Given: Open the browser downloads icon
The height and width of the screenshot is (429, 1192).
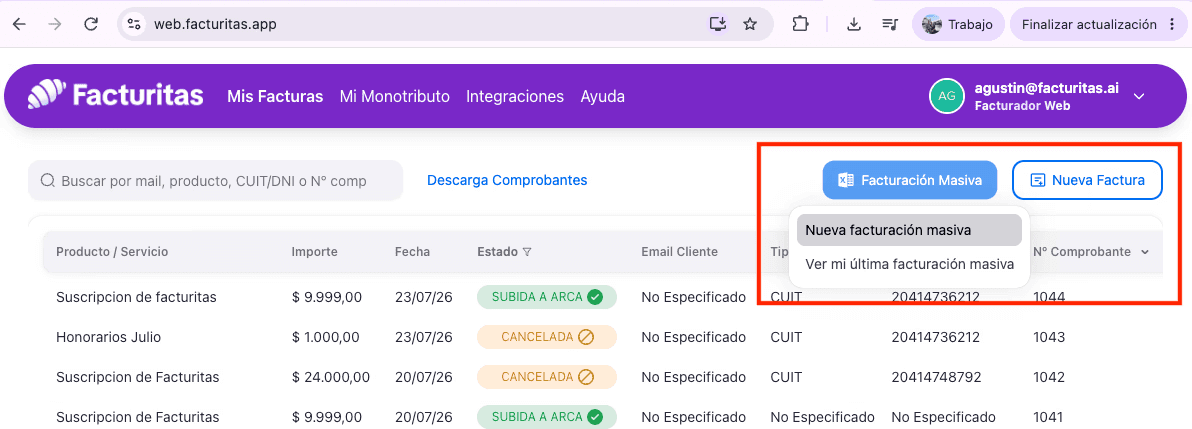Looking at the screenshot, I should 854,24.
